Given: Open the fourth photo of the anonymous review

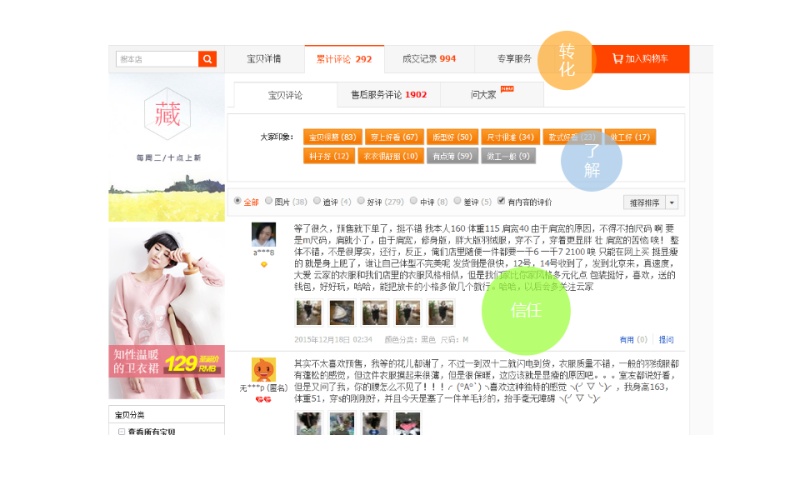Looking at the screenshot, I should pos(408,423).
